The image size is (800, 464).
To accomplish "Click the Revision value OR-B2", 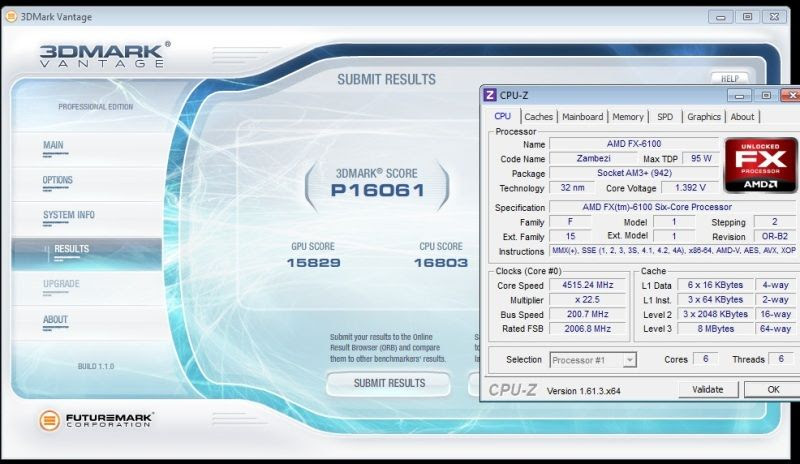I will tap(774, 236).
